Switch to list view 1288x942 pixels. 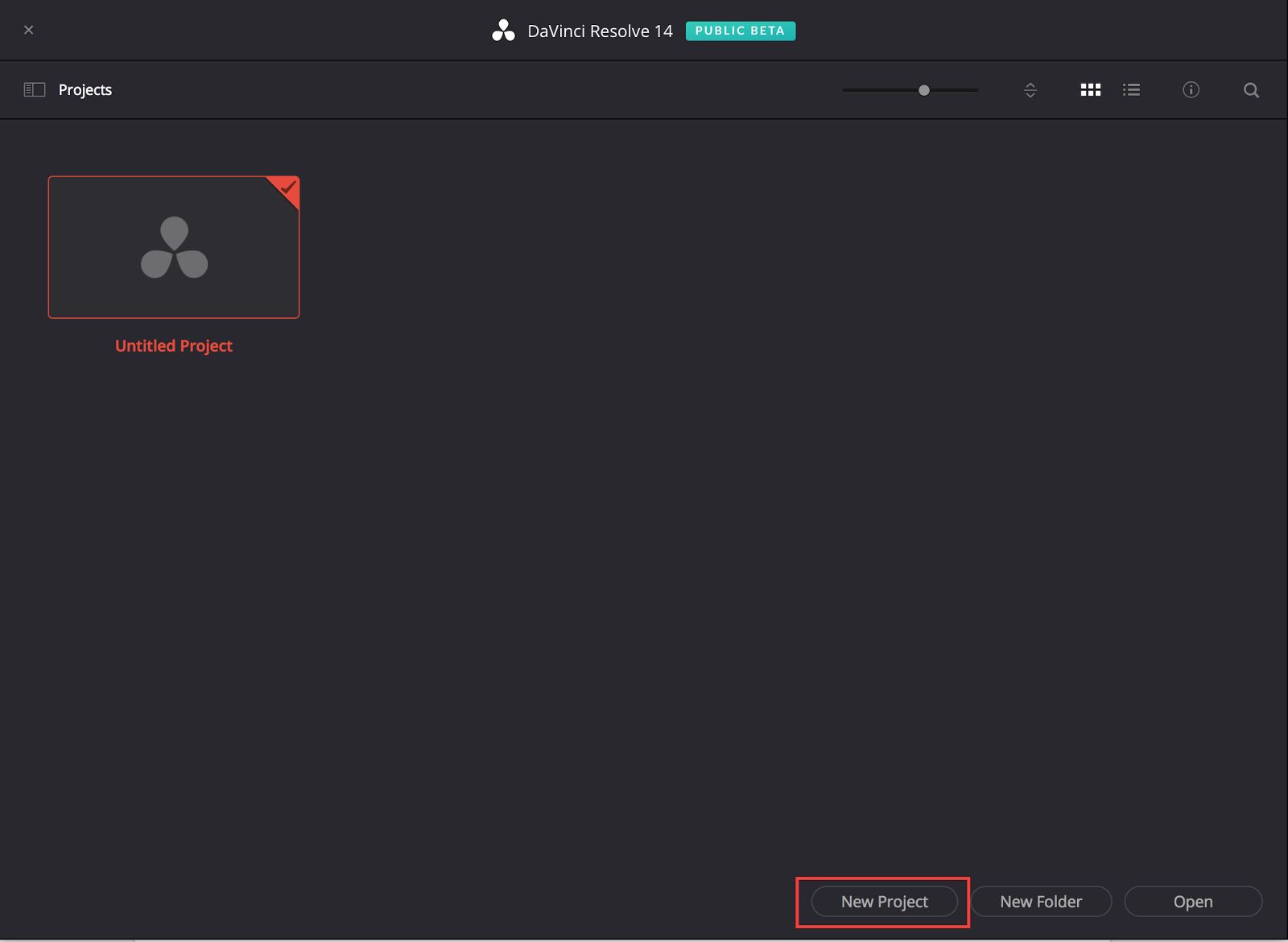click(1131, 89)
